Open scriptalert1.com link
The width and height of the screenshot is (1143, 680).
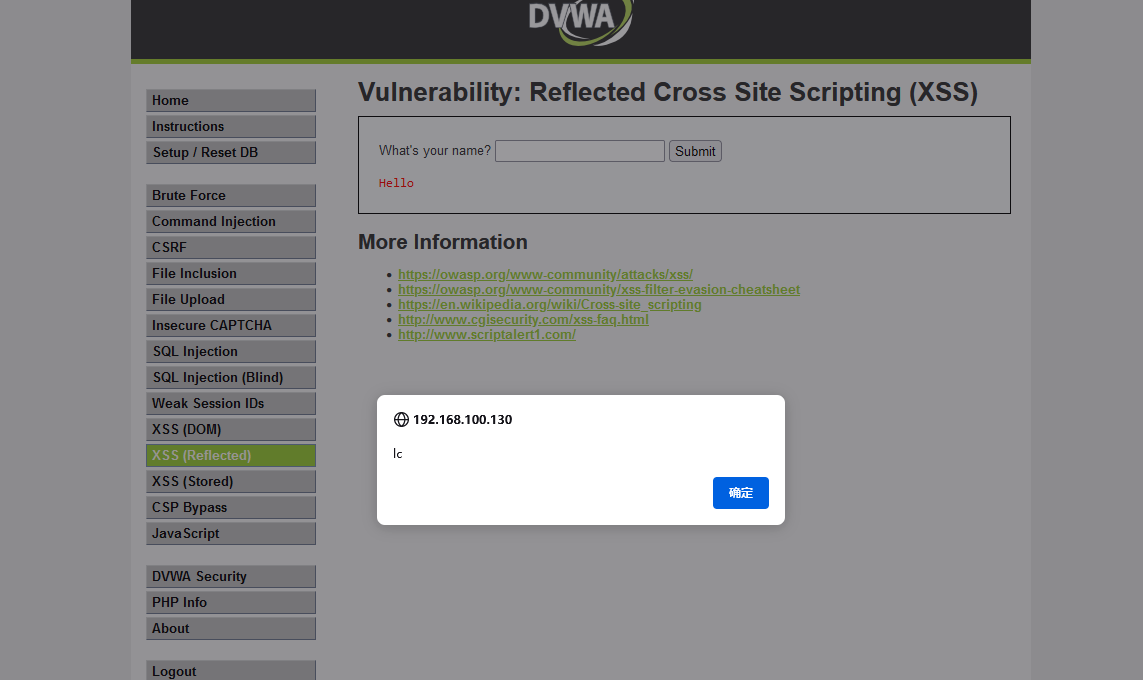[x=487, y=335]
